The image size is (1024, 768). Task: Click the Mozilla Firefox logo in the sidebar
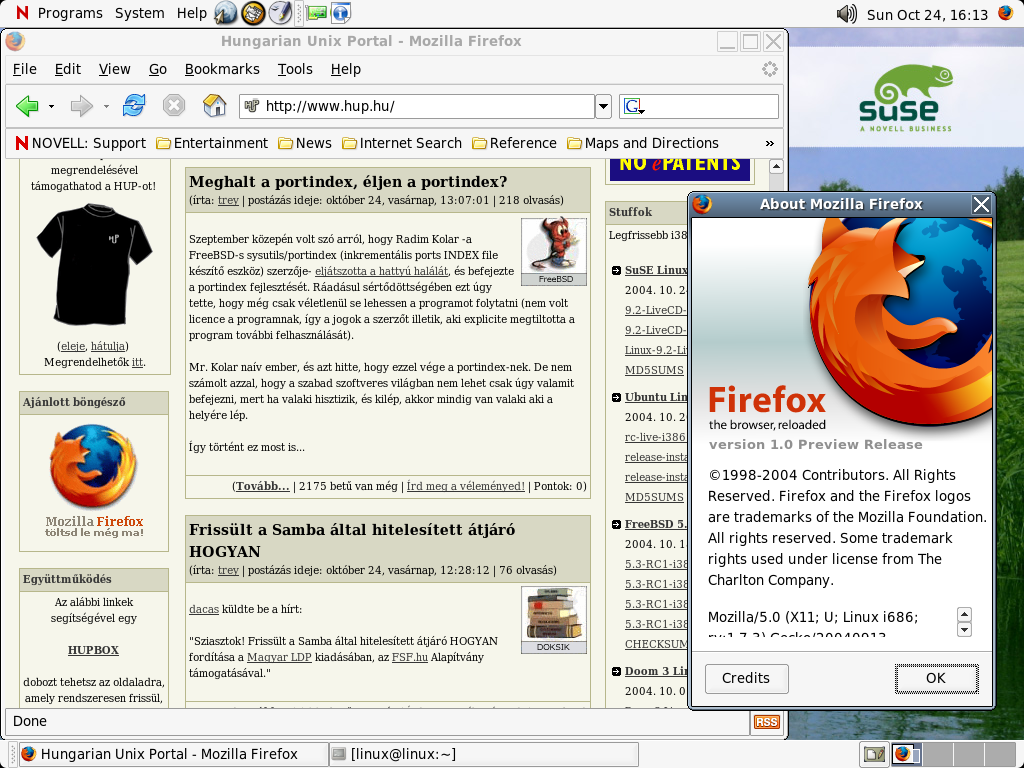click(x=94, y=481)
